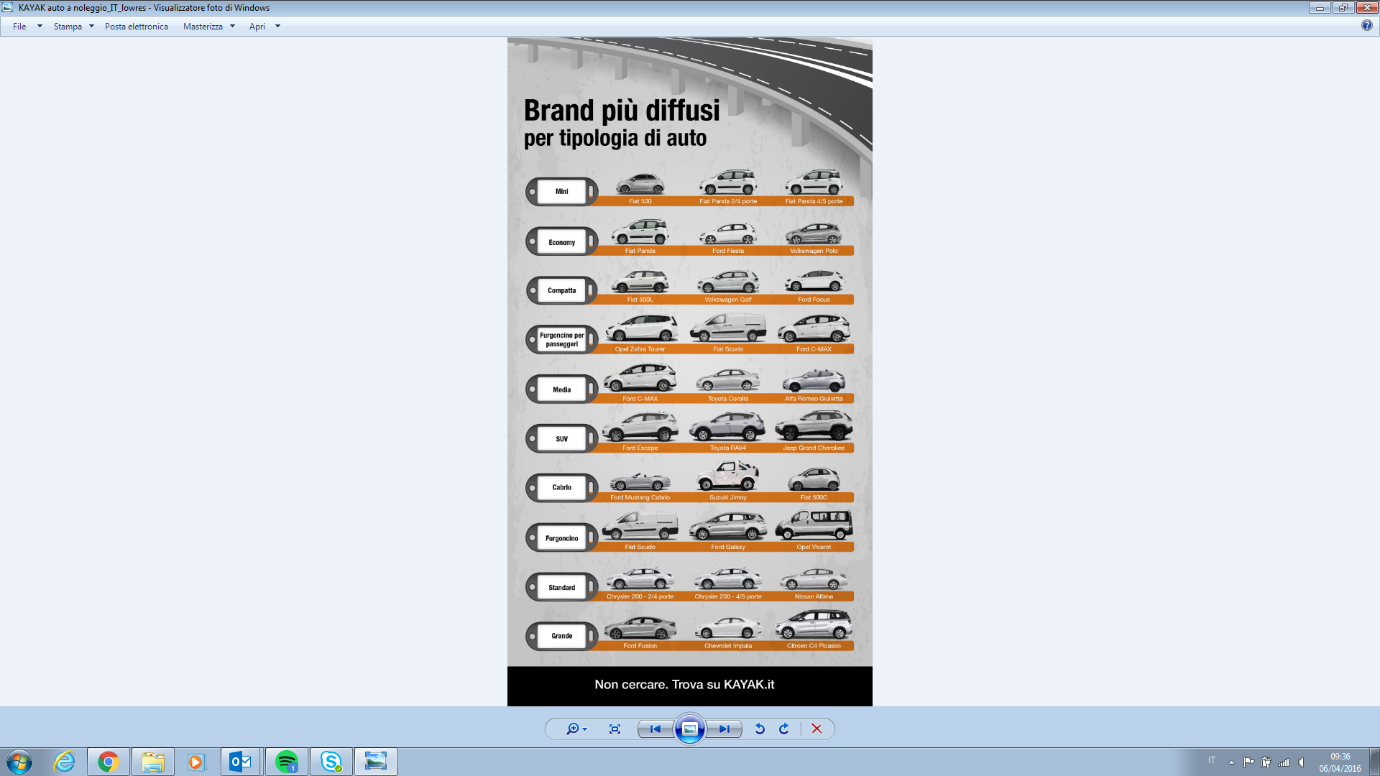Screen dimensions: 1380x776
Task: Click the 'Grande' key tag label
Action: [x=562, y=636]
